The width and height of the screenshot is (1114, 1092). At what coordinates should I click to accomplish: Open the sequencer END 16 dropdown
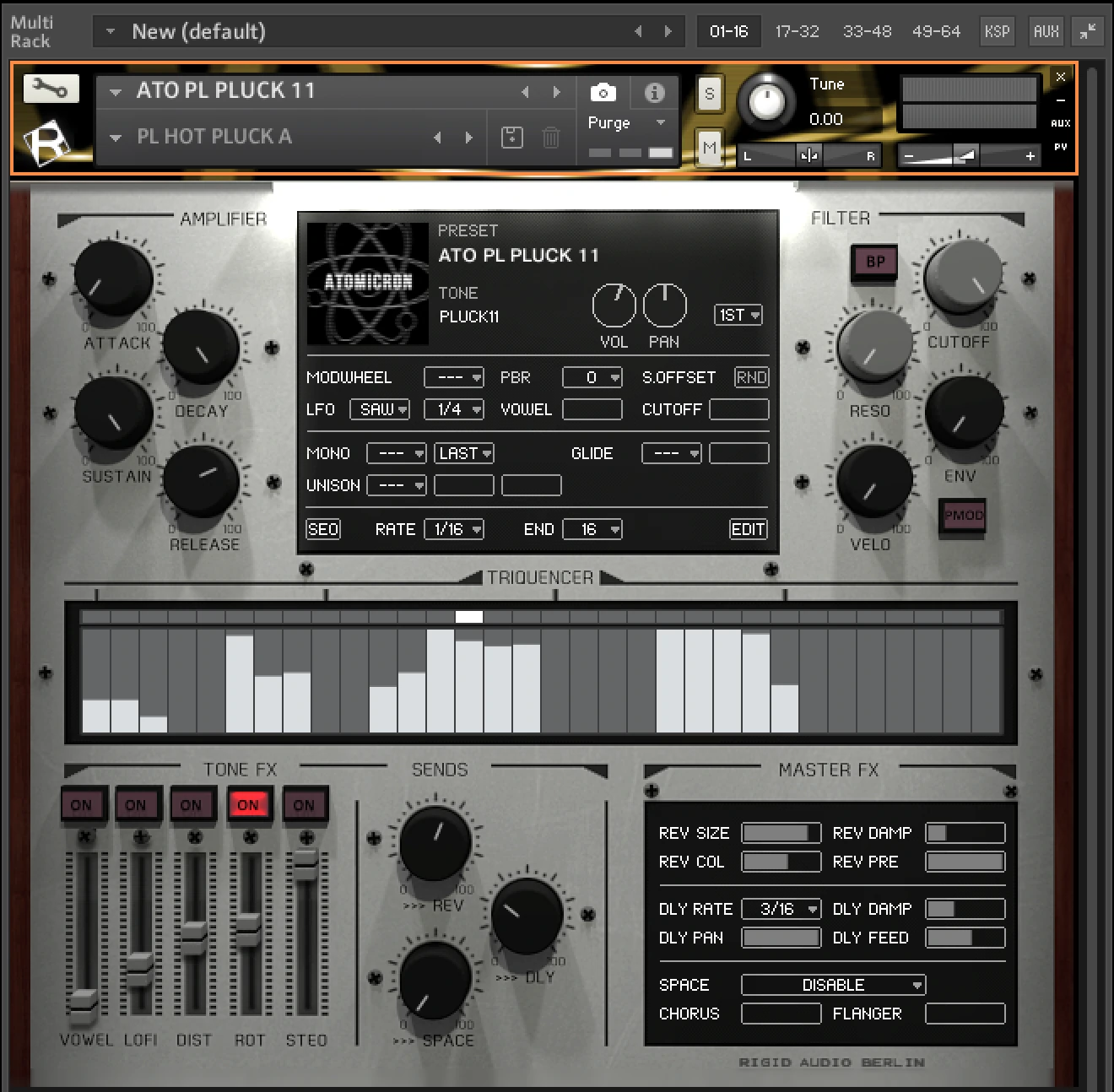pyautogui.click(x=592, y=529)
